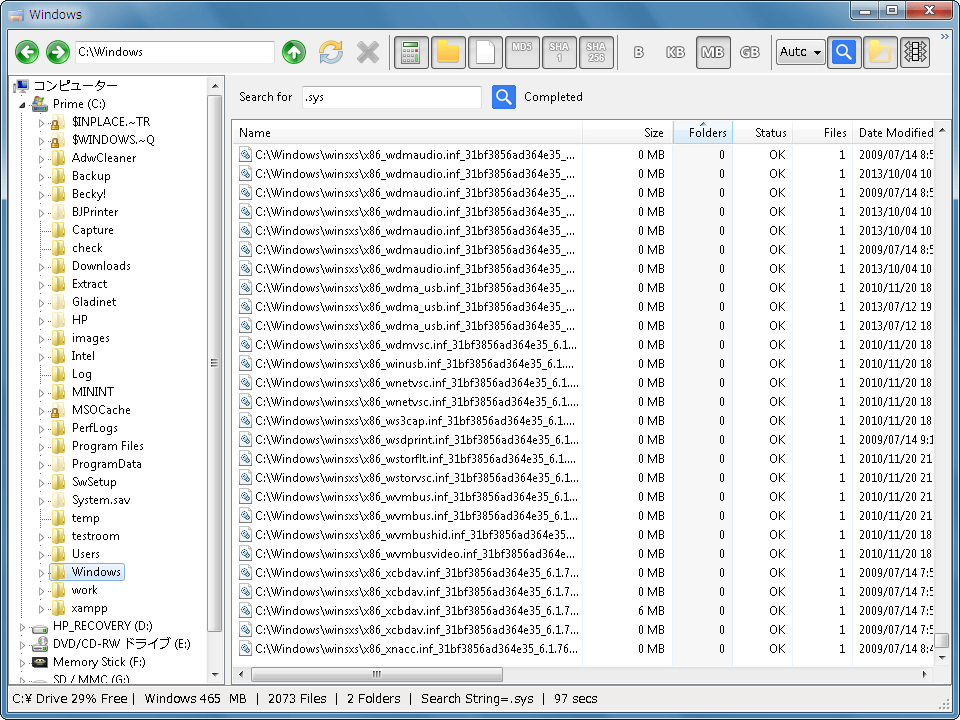Viewport: 960px width, 720px height.
Task: Expand the Program Files folder node
Action: pos(42,447)
